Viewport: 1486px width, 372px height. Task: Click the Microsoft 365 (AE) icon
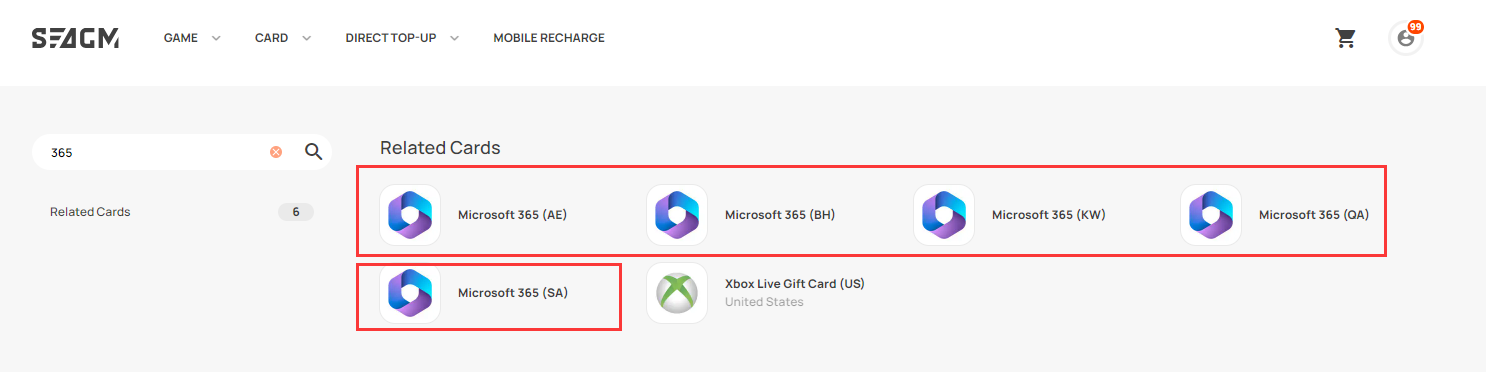410,215
